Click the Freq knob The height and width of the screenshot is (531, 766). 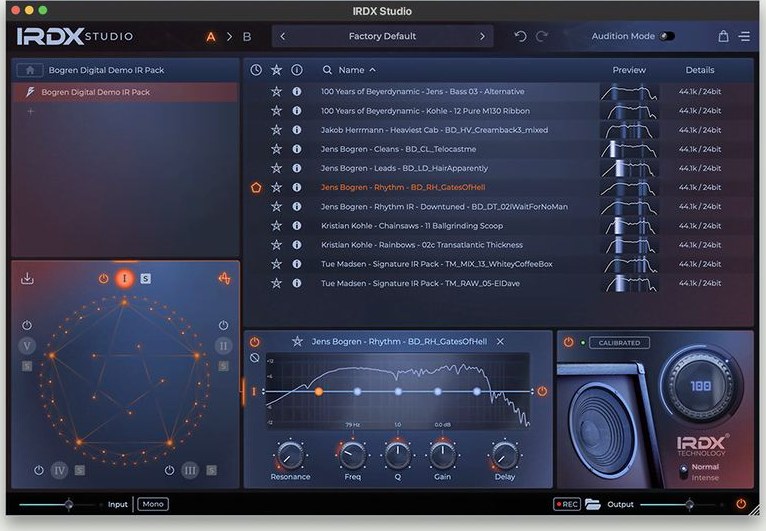point(352,455)
